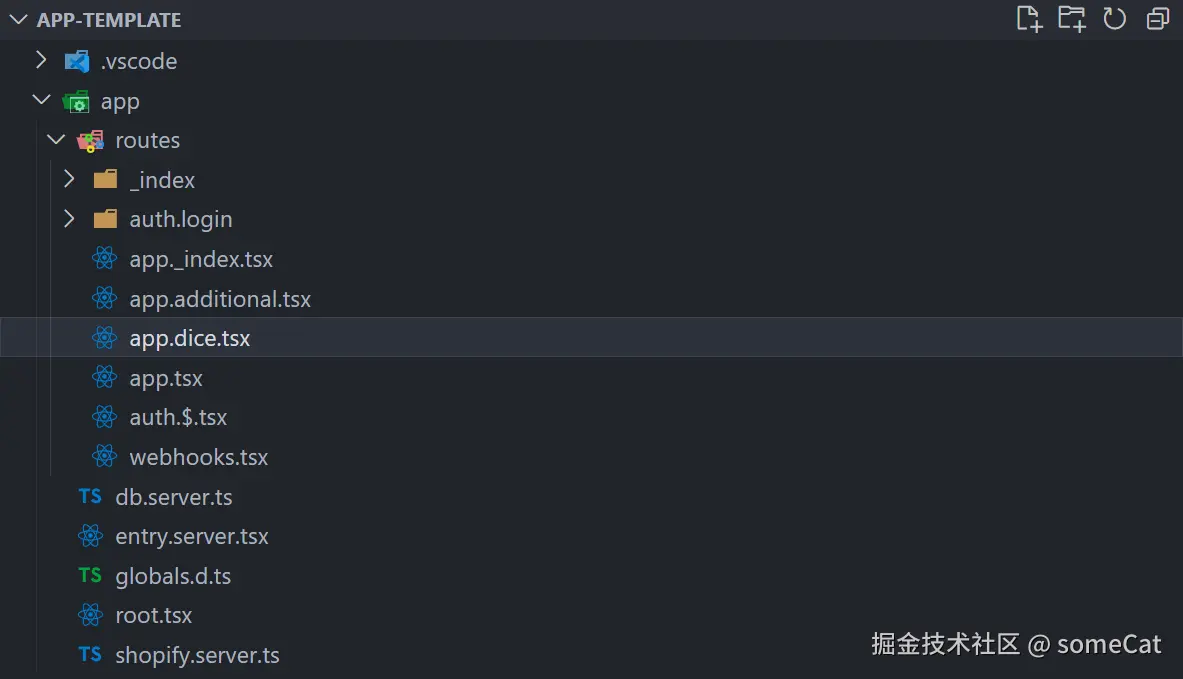Click the green TS icon of globals.d.ts
Image resolution: width=1183 pixels, height=679 pixels.
tap(90, 575)
